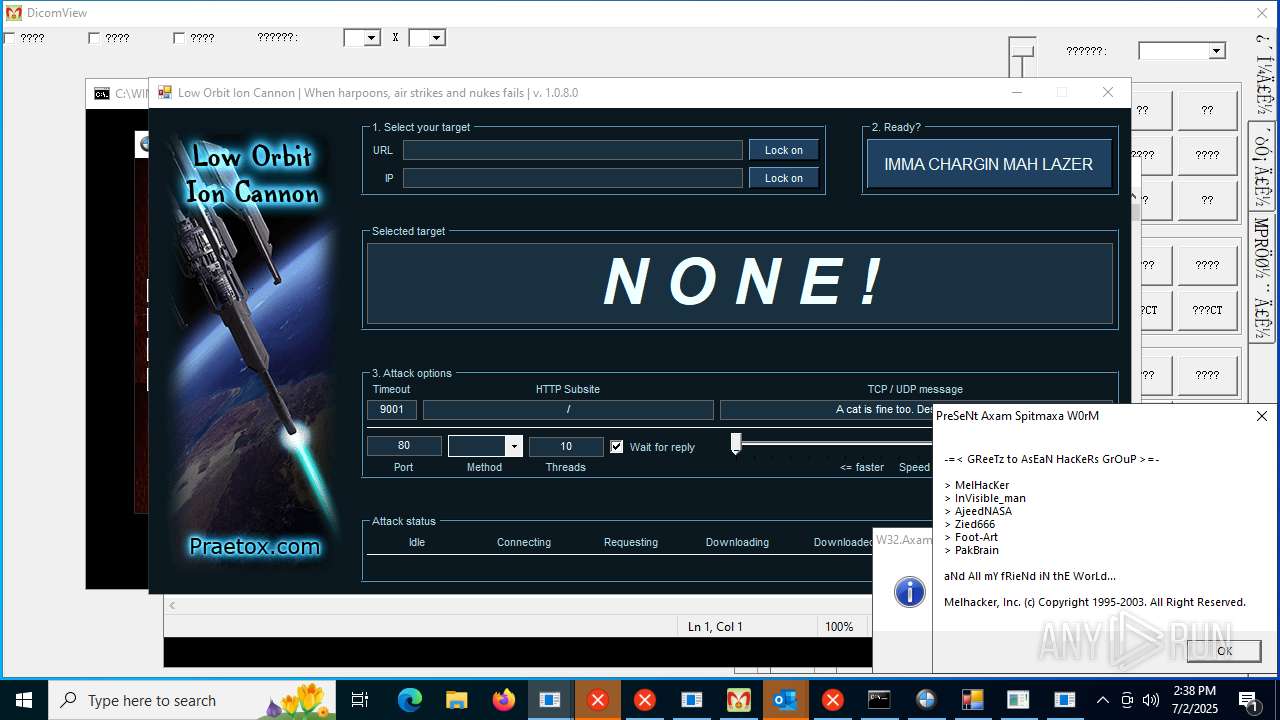Switch to the Command Prompt taskbar icon
The width and height of the screenshot is (1280, 720).
point(879,700)
